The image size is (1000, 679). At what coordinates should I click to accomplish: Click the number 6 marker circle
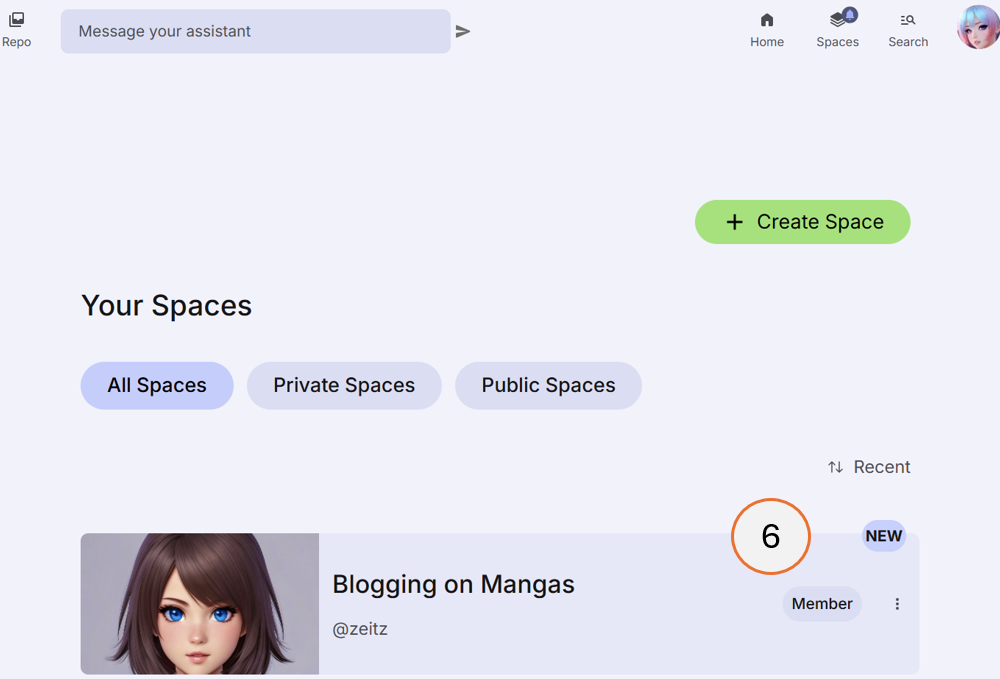click(770, 536)
